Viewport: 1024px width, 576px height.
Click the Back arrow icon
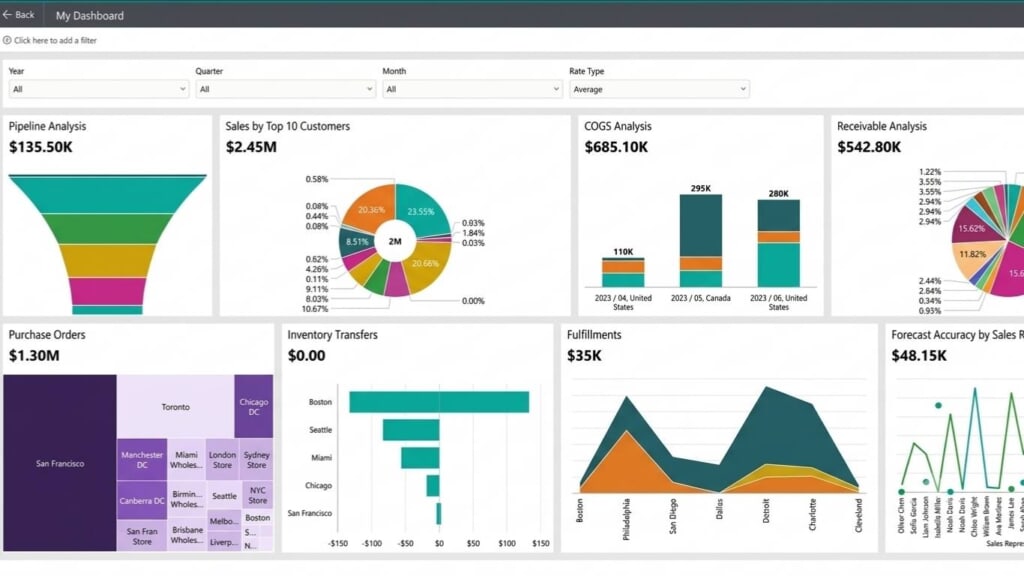click(7, 14)
